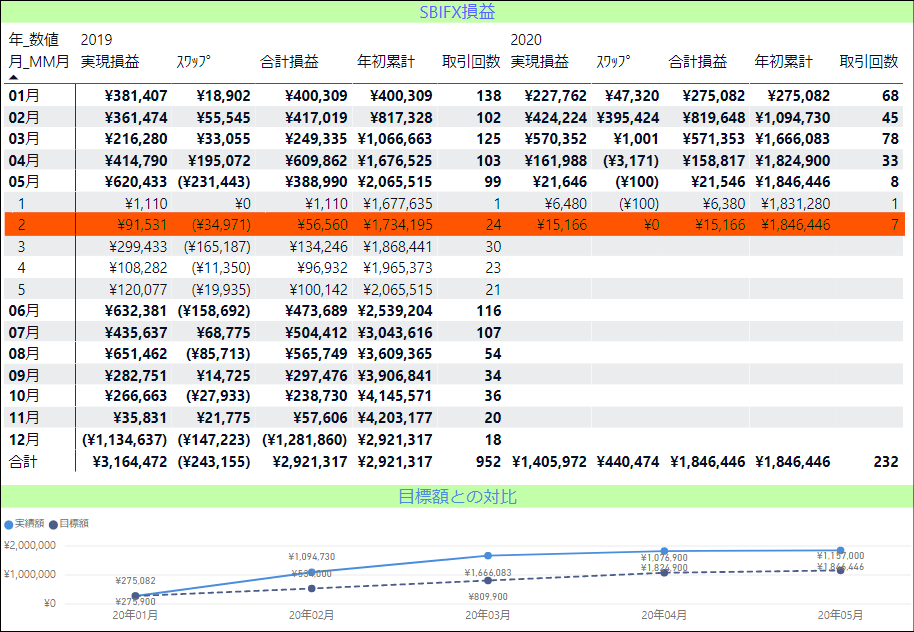Screen dimensions: 914x632
Task: Click the 2020 year column header
Action: (526, 40)
